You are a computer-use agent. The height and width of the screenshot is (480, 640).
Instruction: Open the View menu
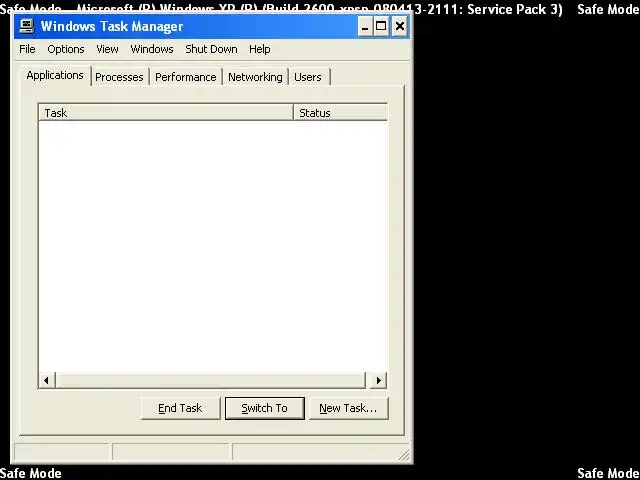pyautogui.click(x=107, y=49)
